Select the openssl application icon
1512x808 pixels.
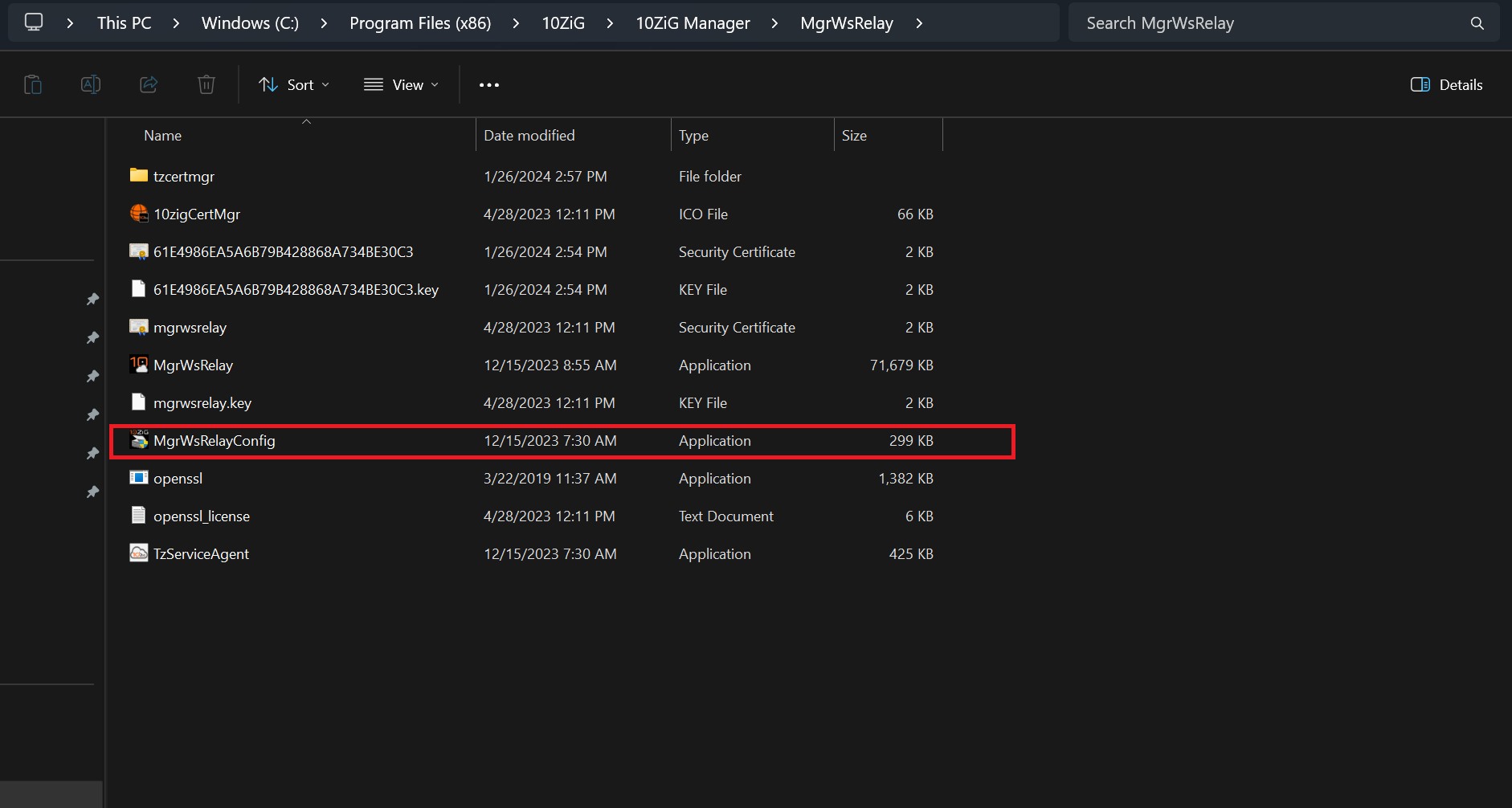coord(139,478)
